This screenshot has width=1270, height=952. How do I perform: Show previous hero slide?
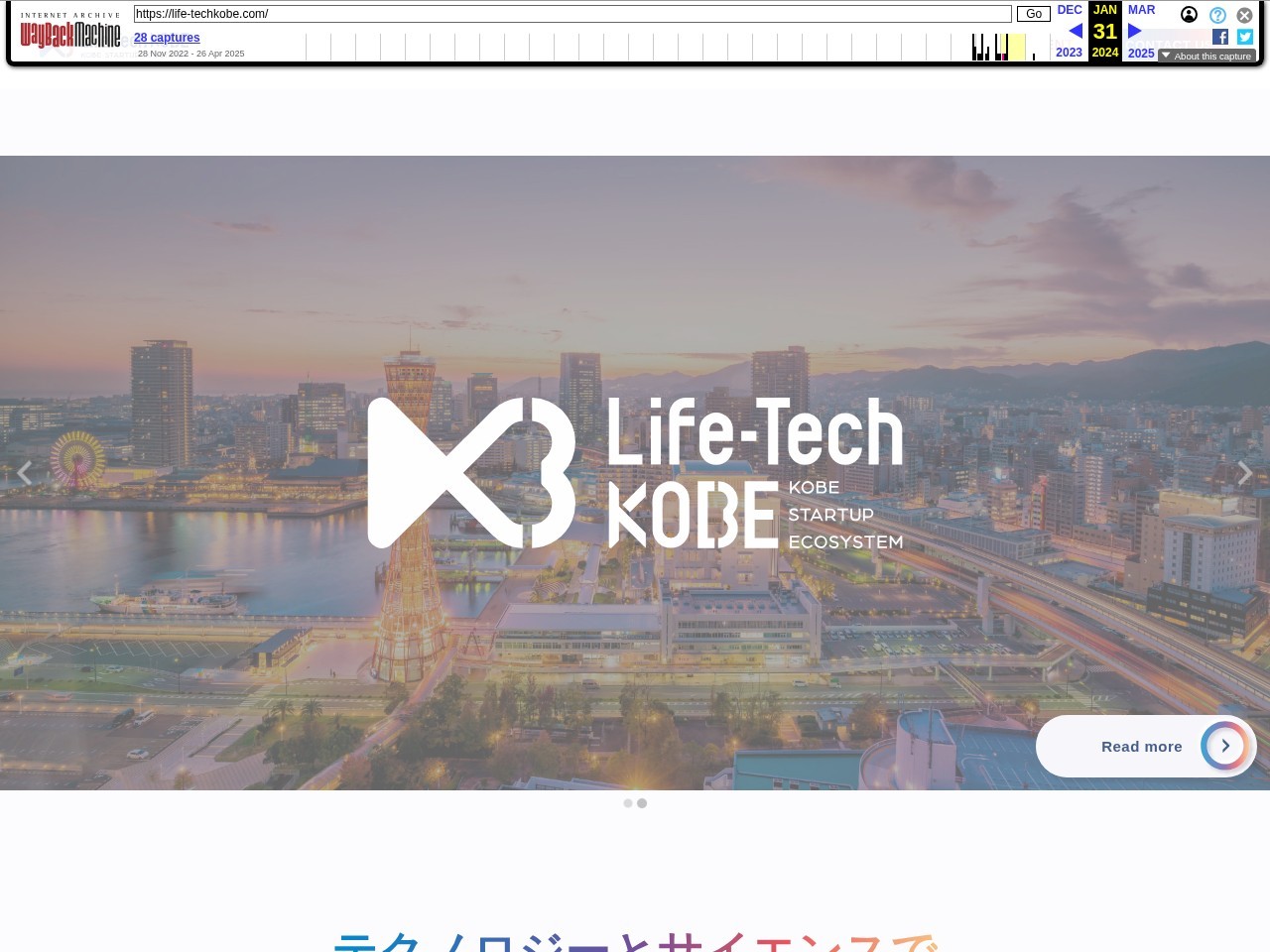(25, 473)
